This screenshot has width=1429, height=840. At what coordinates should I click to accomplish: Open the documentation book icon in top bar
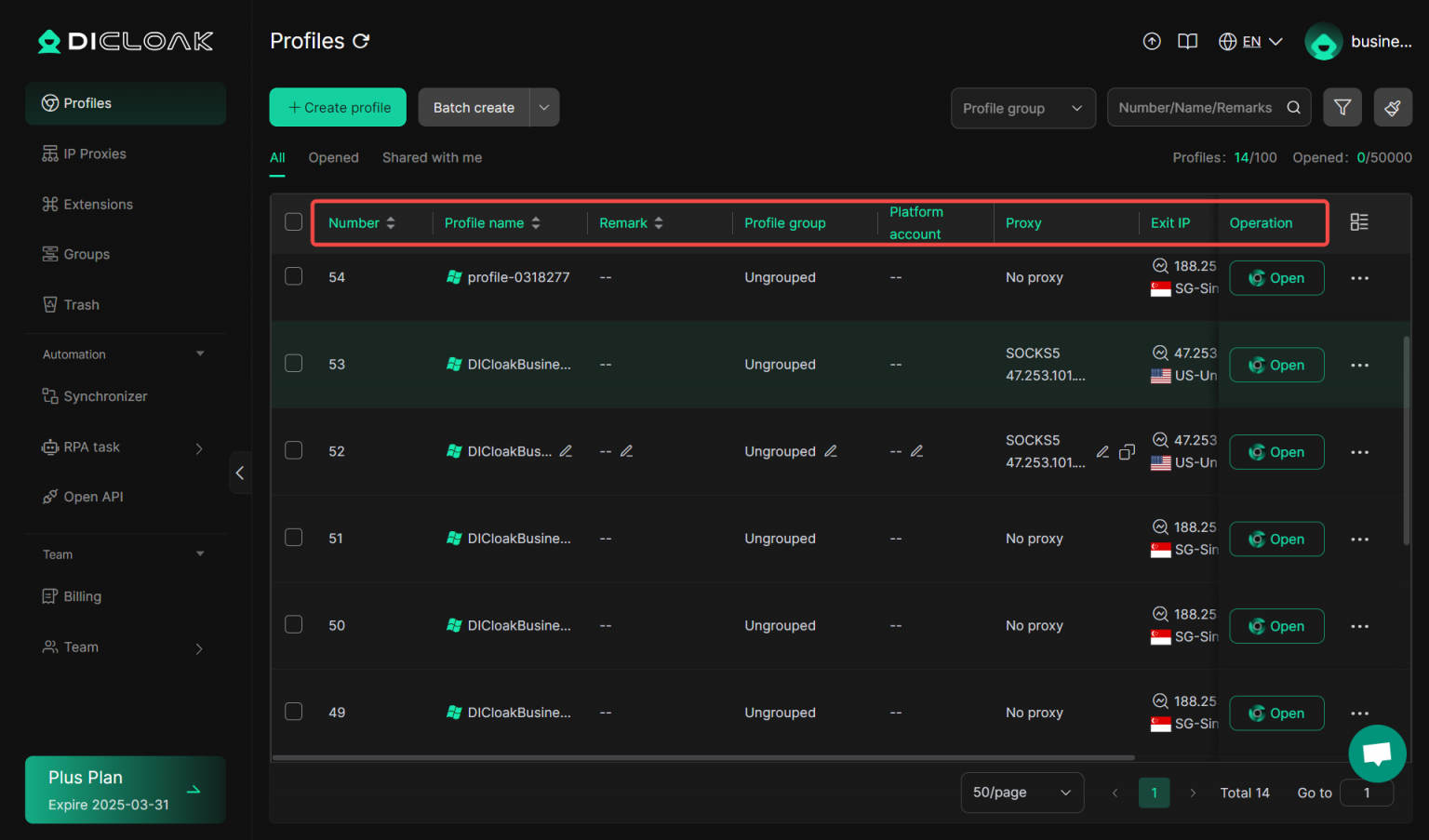pos(1187,41)
